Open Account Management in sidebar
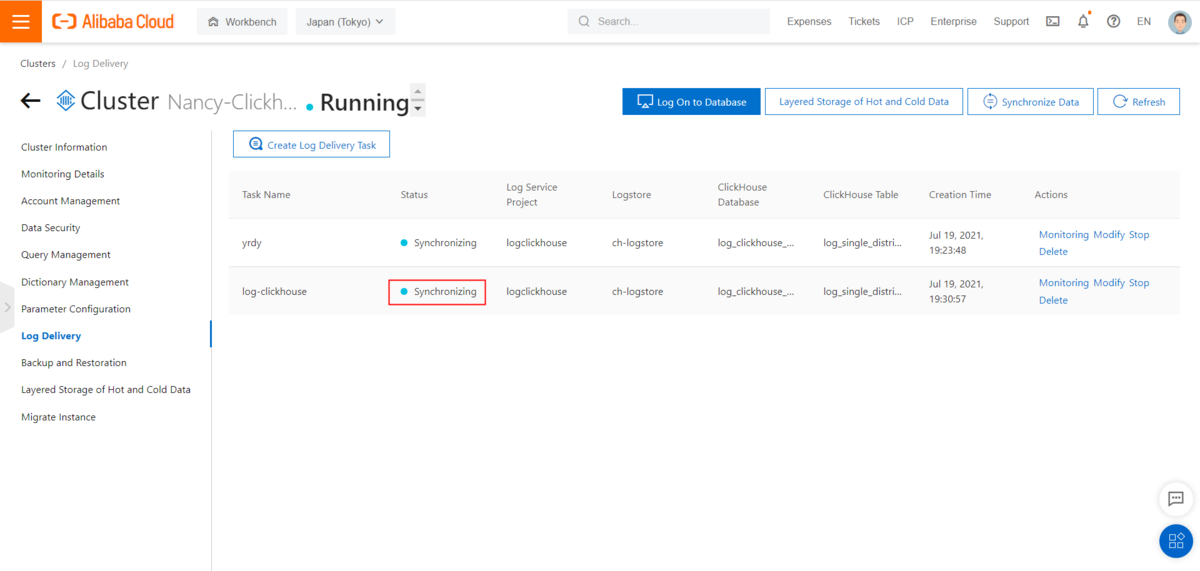Screen dimensions: 1200x571 click(x=71, y=201)
